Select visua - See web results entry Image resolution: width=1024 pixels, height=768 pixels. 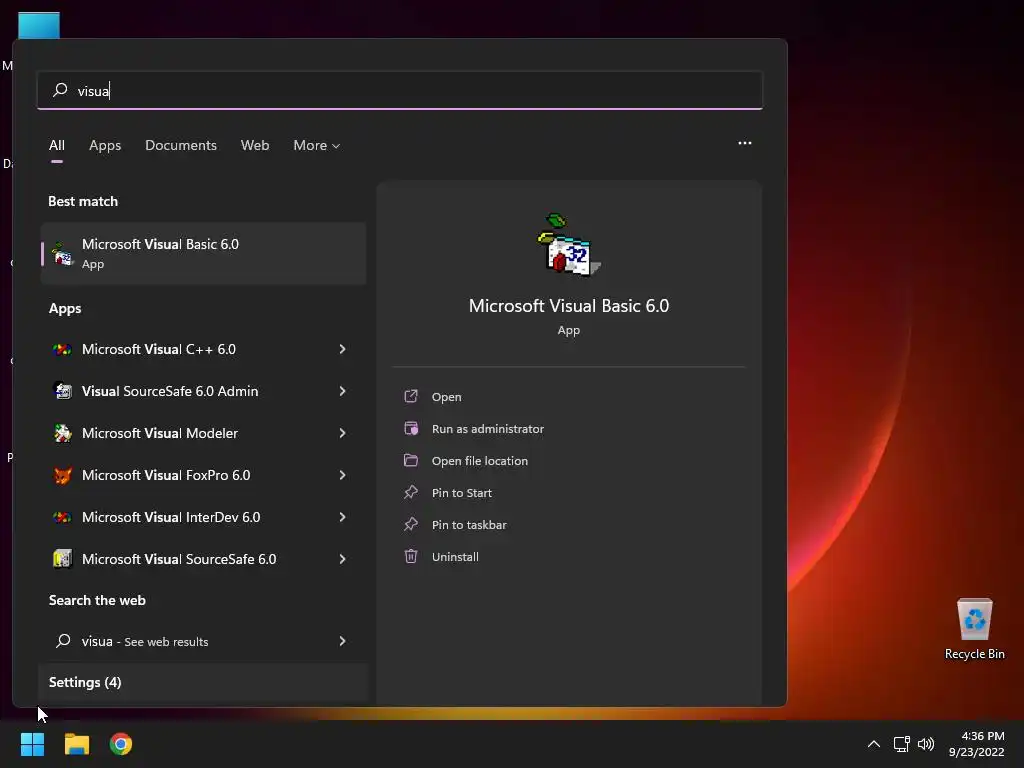pyautogui.click(x=203, y=641)
